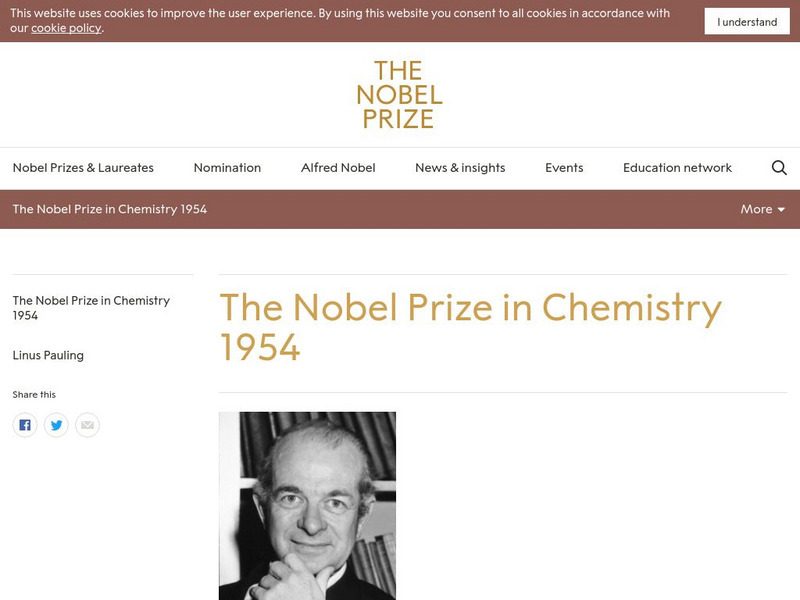Click The Nobel Prize logo
The width and height of the screenshot is (800, 600).
tap(399, 95)
